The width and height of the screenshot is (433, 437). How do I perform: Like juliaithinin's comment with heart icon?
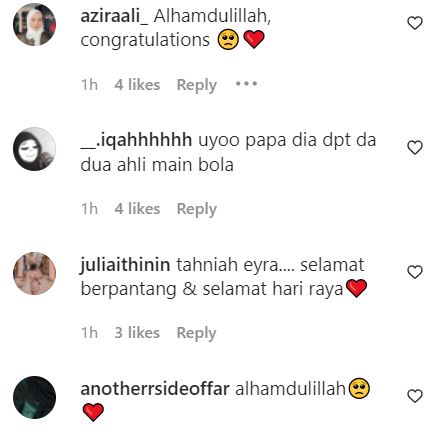point(415,272)
